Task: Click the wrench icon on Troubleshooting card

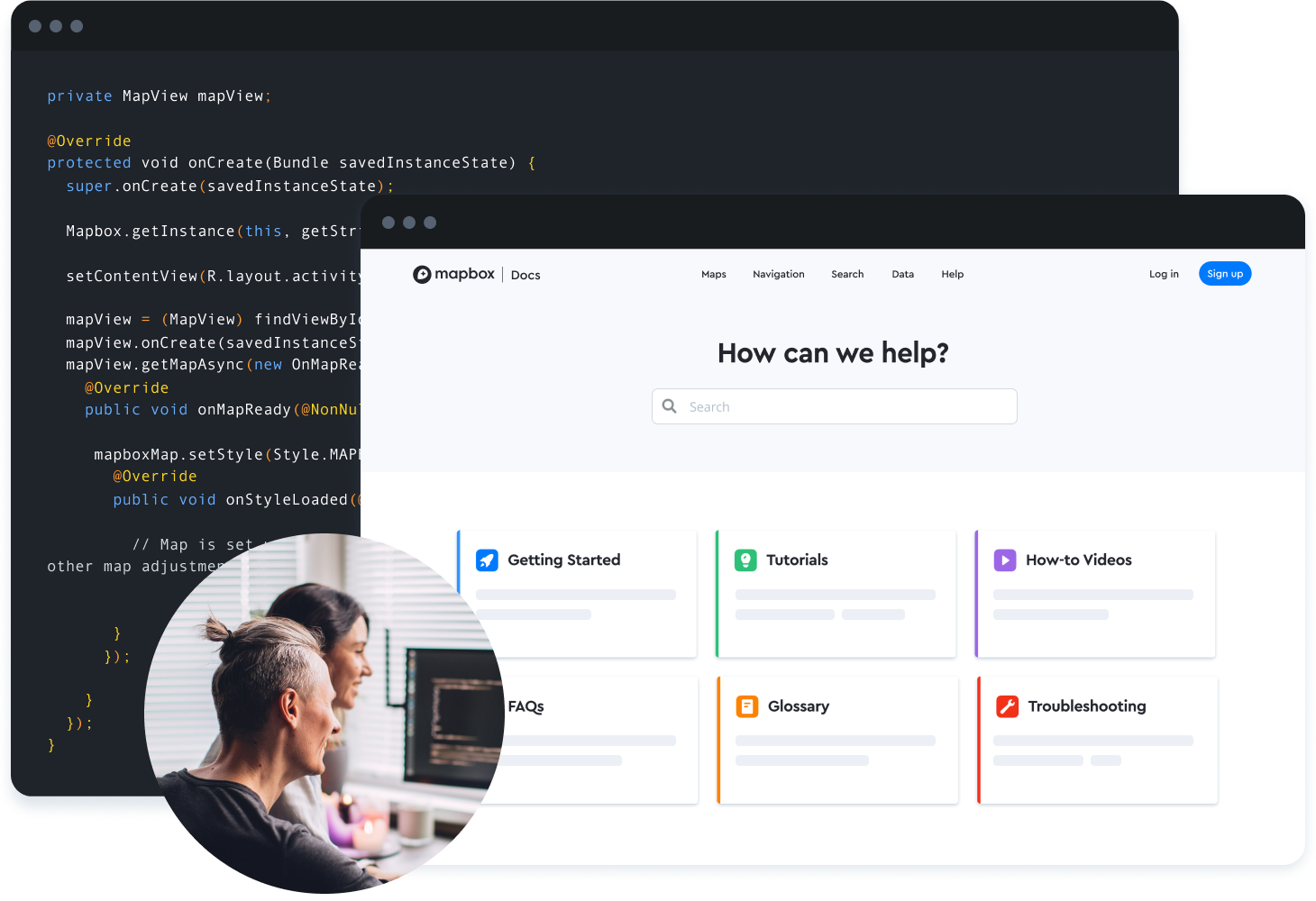Action: pyautogui.click(x=1006, y=706)
